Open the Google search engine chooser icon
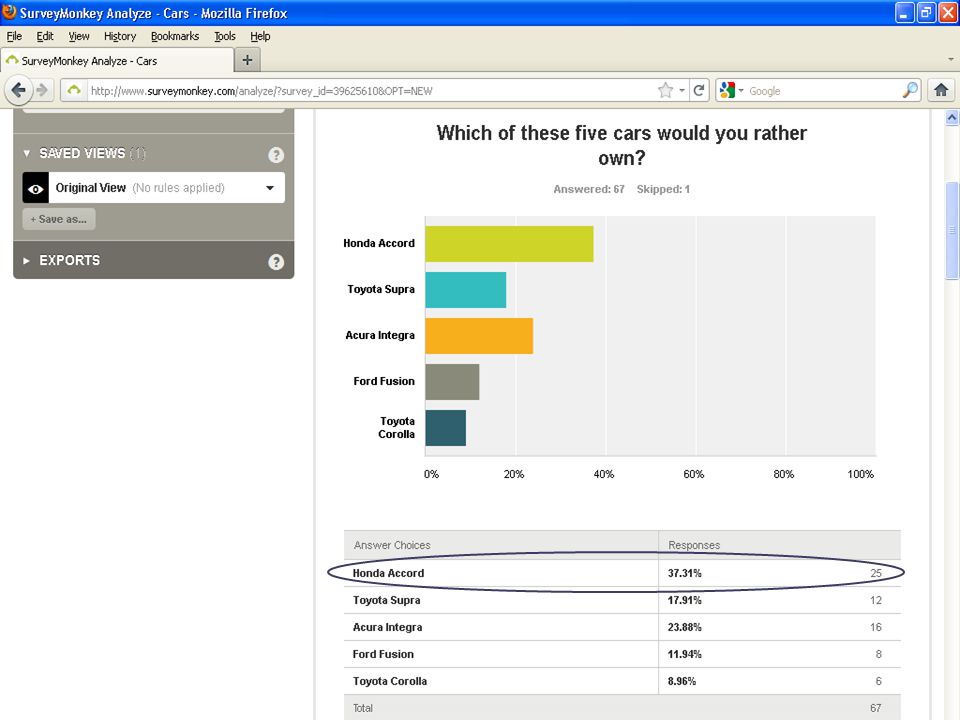The image size is (960, 720). [x=727, y=91]
